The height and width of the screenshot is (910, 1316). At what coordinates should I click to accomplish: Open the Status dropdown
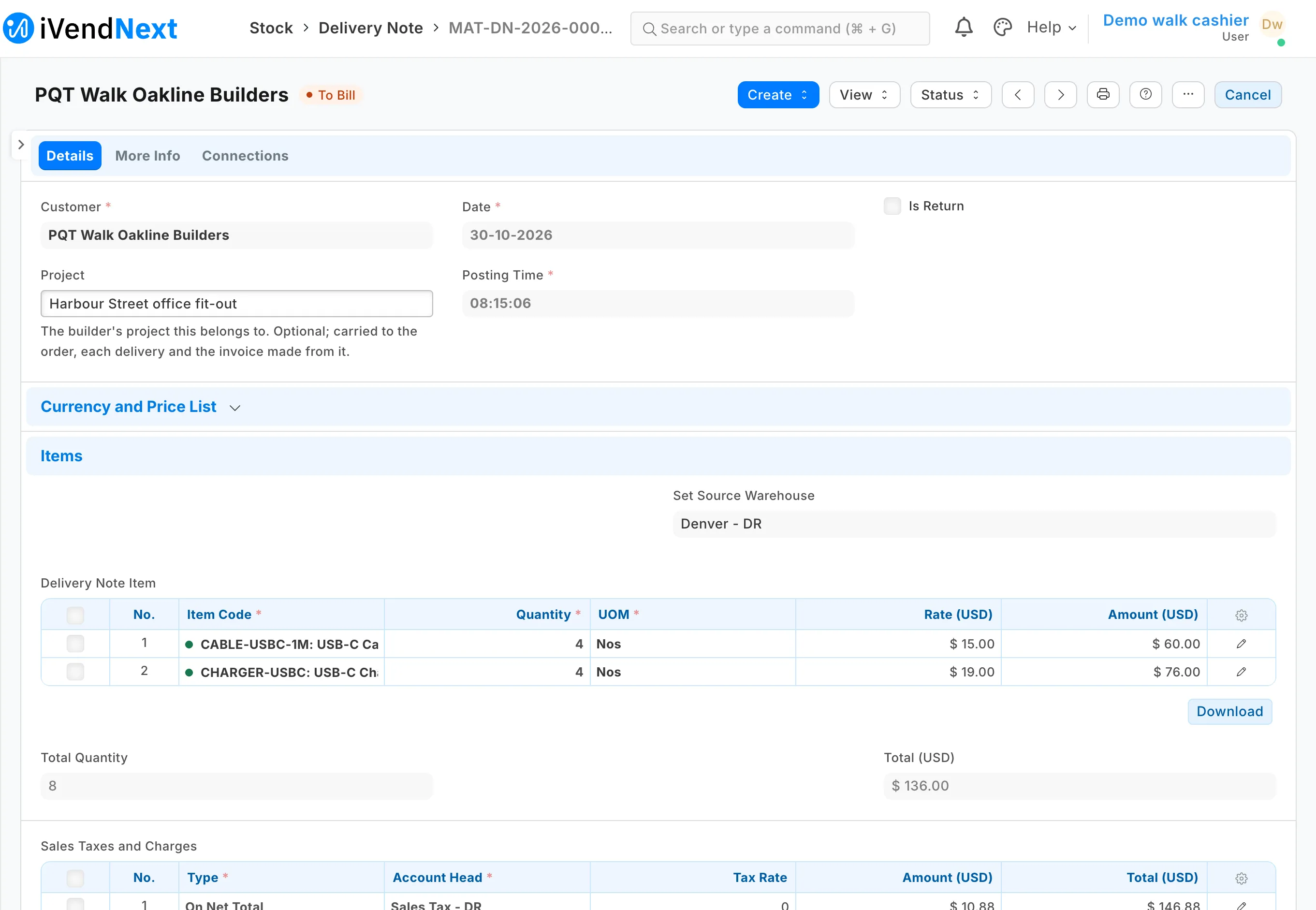click(950, 95)
